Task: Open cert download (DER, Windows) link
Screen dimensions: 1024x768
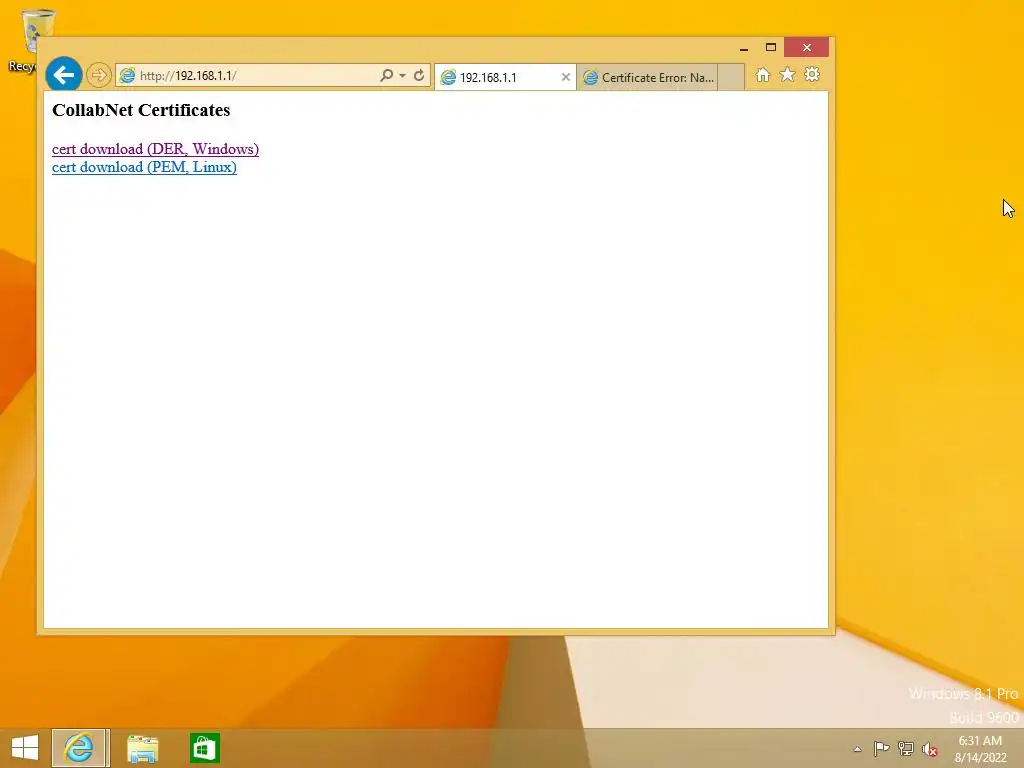Action: click(155, 149)
